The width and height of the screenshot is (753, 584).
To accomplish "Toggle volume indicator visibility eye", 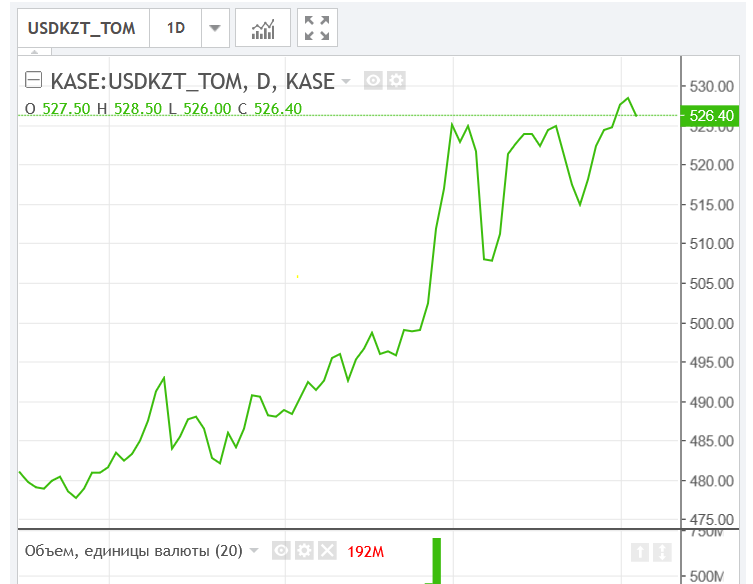I will click(281, 550).
